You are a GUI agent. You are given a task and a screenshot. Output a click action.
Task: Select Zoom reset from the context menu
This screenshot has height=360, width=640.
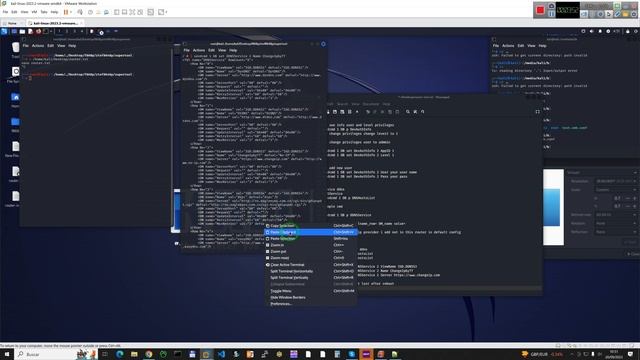click(x=311, y=258)
